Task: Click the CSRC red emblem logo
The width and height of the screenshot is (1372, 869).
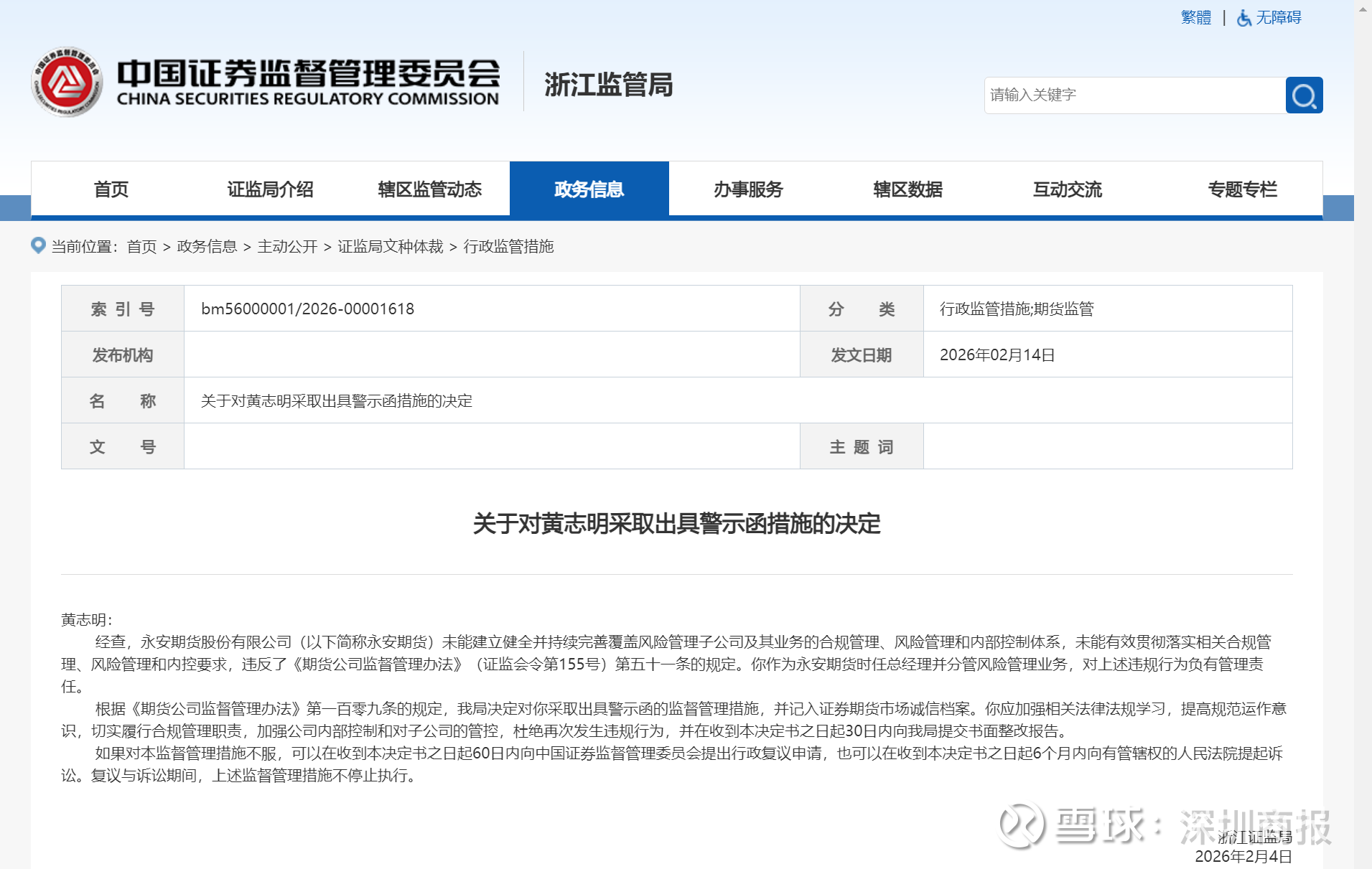Action: point(67,83)
